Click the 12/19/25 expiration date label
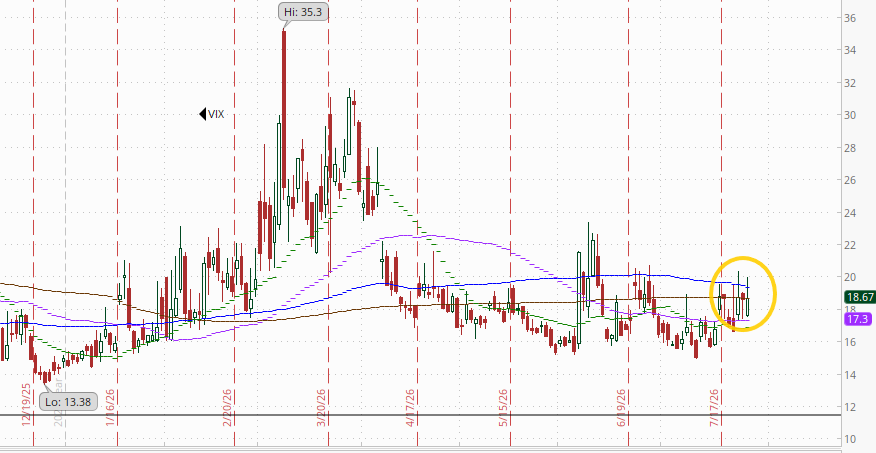Image resolution: width=876 pixels, height=453 pixels. pyautogui.click(x=26, y=405)
